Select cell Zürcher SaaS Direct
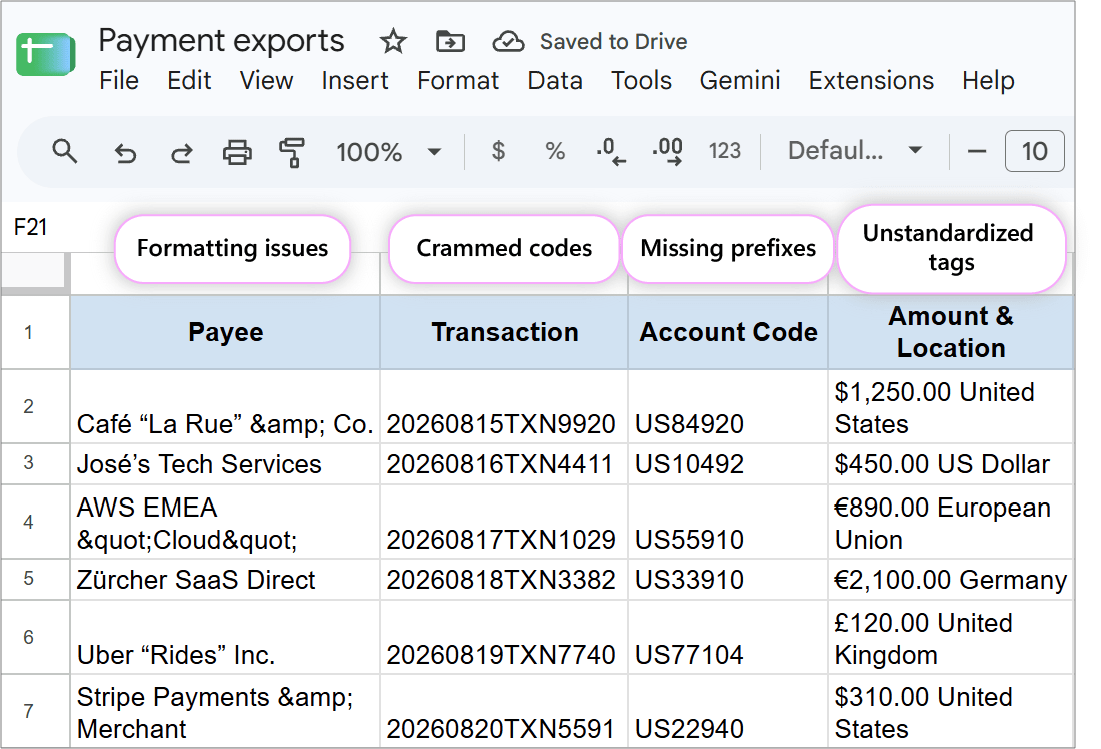The height and width of the screenshot is (749, 1101). pyautogui.click(x=225, y=579)
